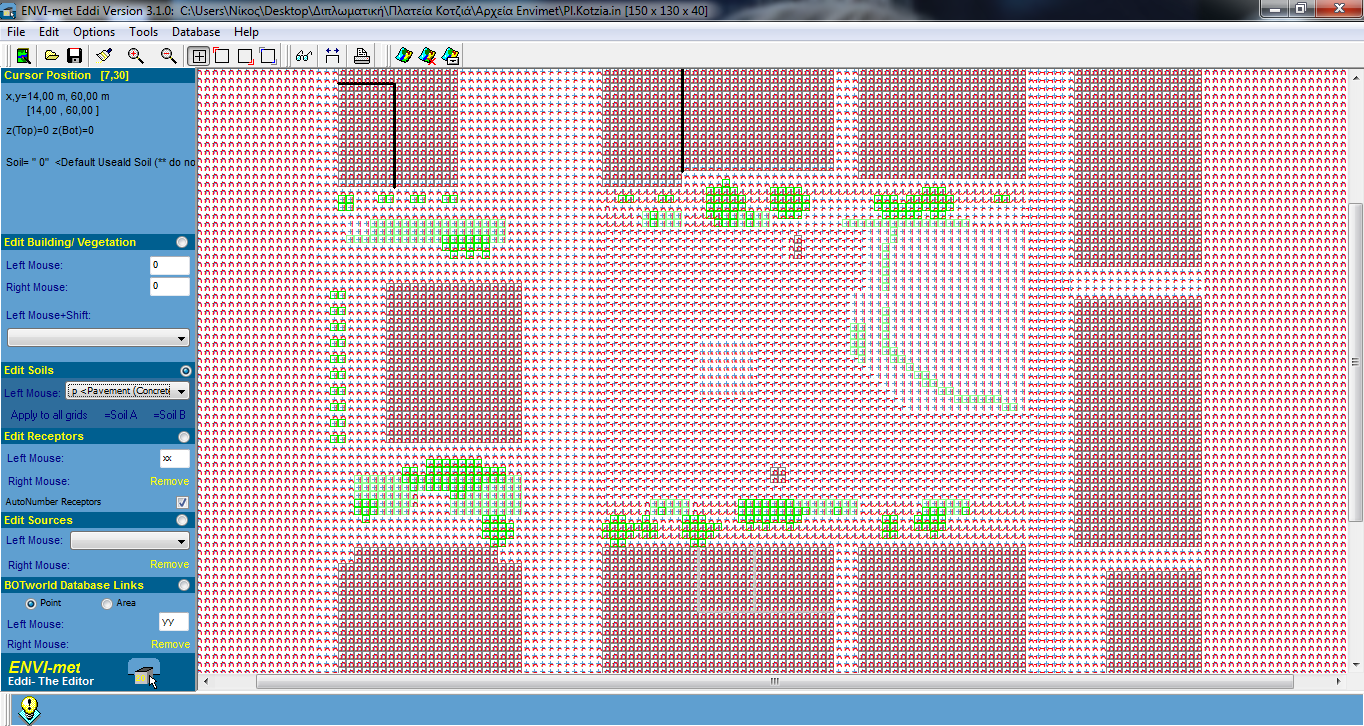Click the horizontal scrollbar left arrow

[206, 682]
